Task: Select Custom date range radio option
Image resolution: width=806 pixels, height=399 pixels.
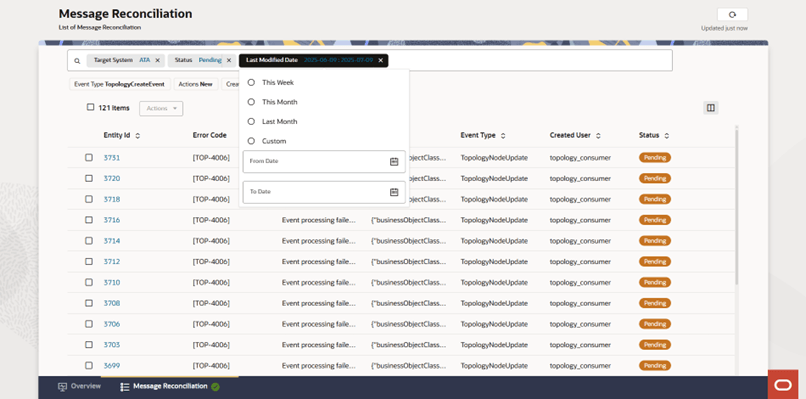Action: tap(251, 141)
